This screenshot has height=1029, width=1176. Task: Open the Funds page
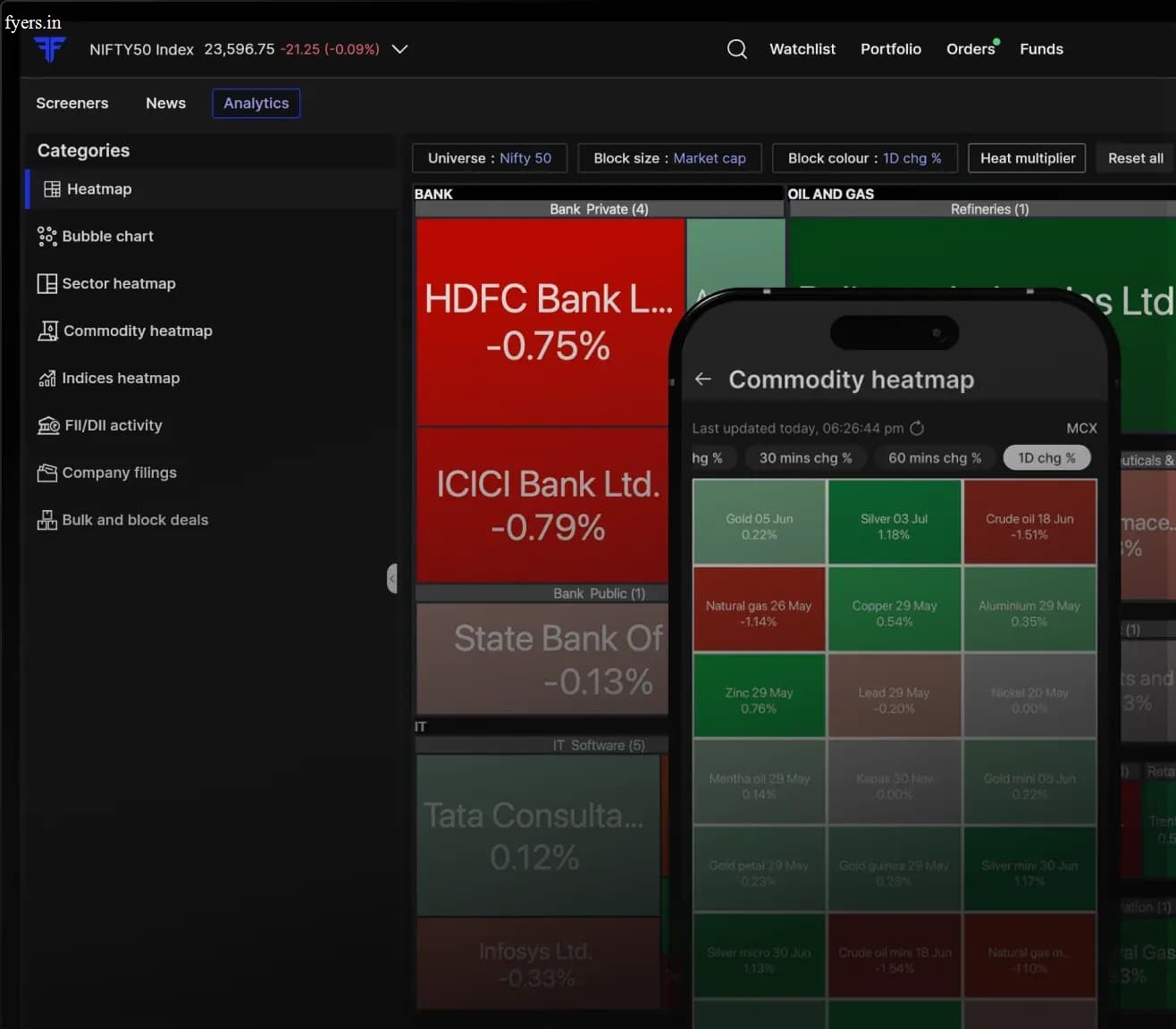click(1042, 49)
